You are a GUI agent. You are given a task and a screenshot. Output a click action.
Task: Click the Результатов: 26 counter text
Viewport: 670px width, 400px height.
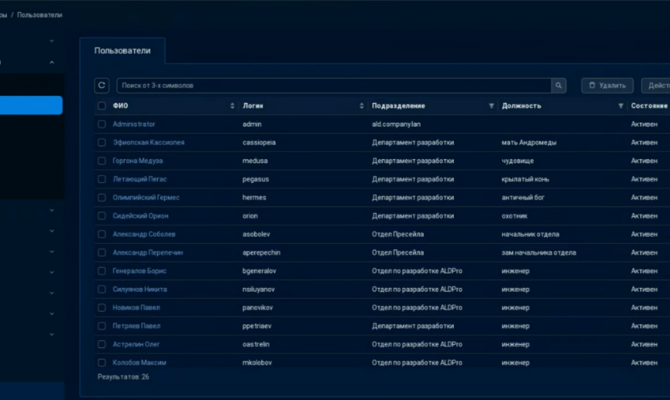(123, 377)
